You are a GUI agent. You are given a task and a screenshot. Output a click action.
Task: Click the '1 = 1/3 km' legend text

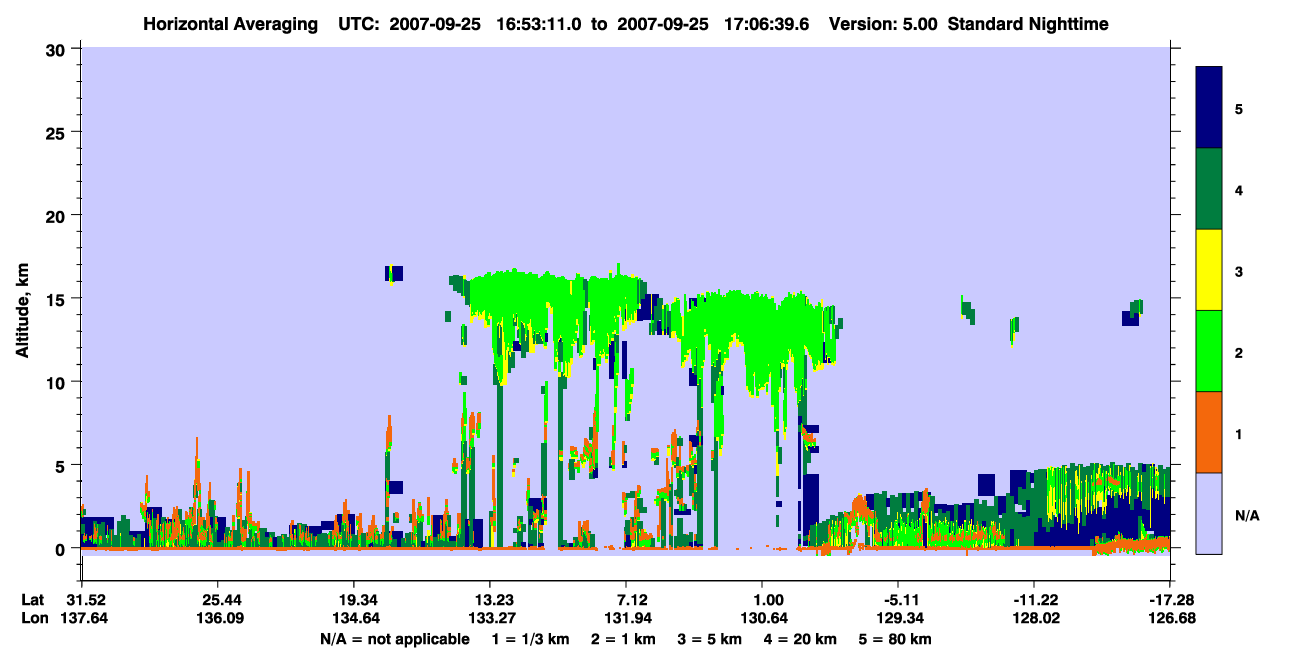pos(530,639)
